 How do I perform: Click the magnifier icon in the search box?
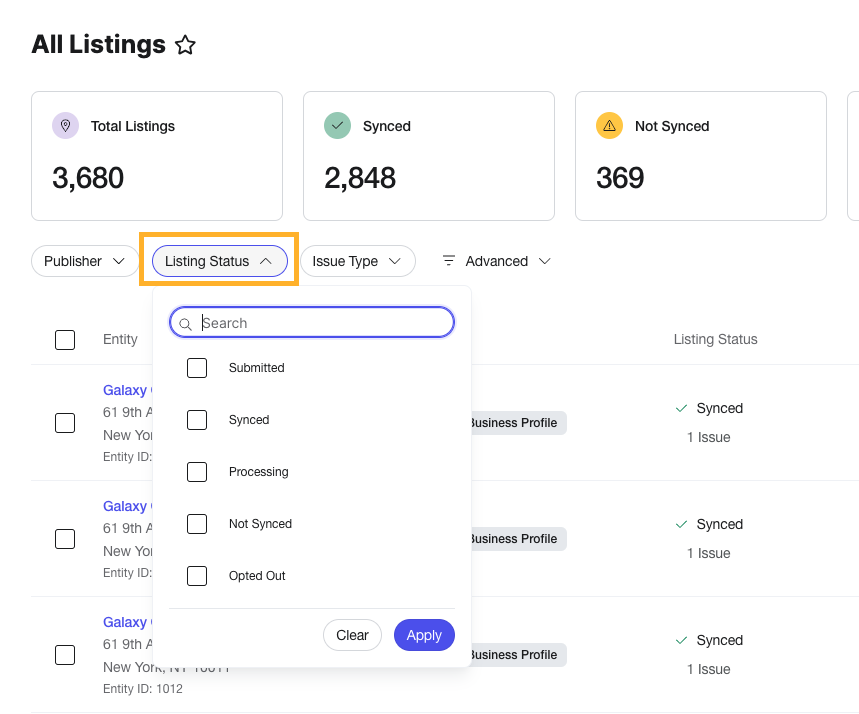[x=186, y=324]
